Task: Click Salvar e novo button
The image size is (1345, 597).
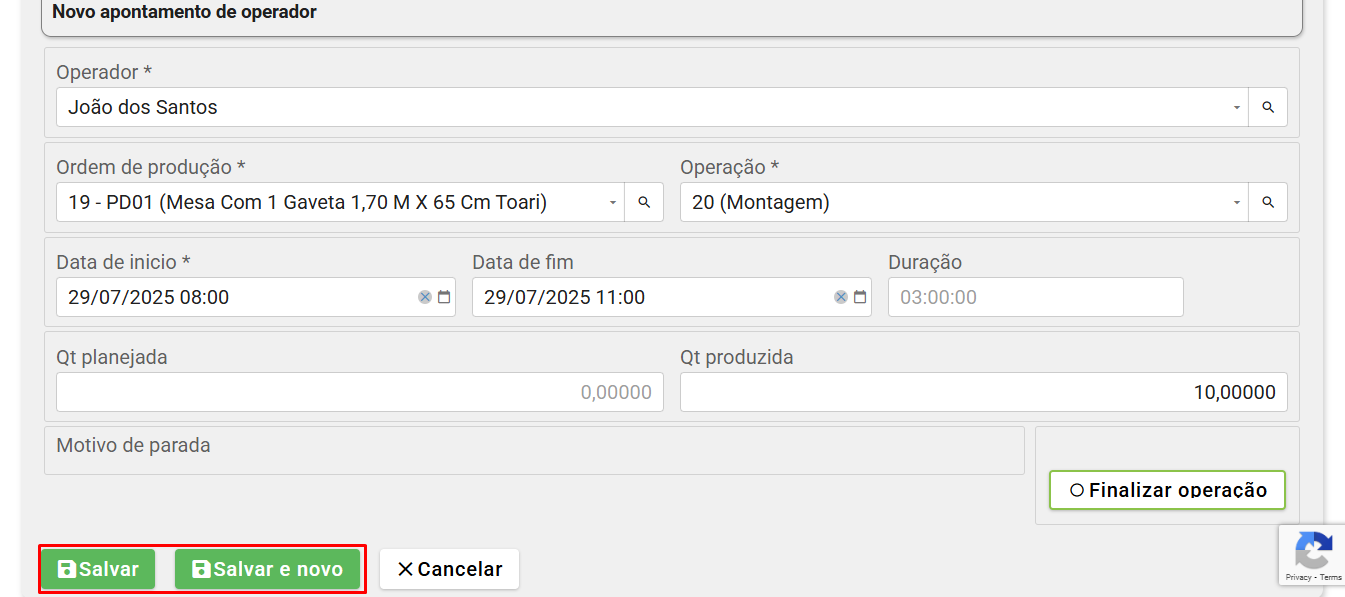Action: tap(267, 569)
